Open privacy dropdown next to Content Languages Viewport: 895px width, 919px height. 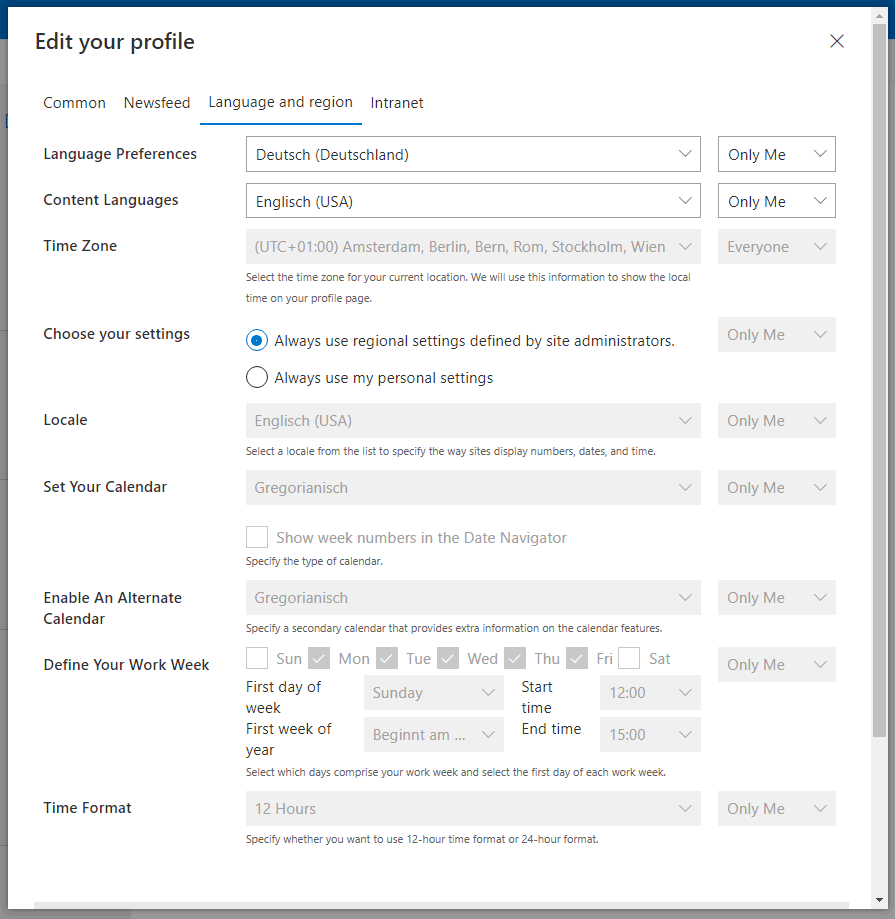point(776,201)
